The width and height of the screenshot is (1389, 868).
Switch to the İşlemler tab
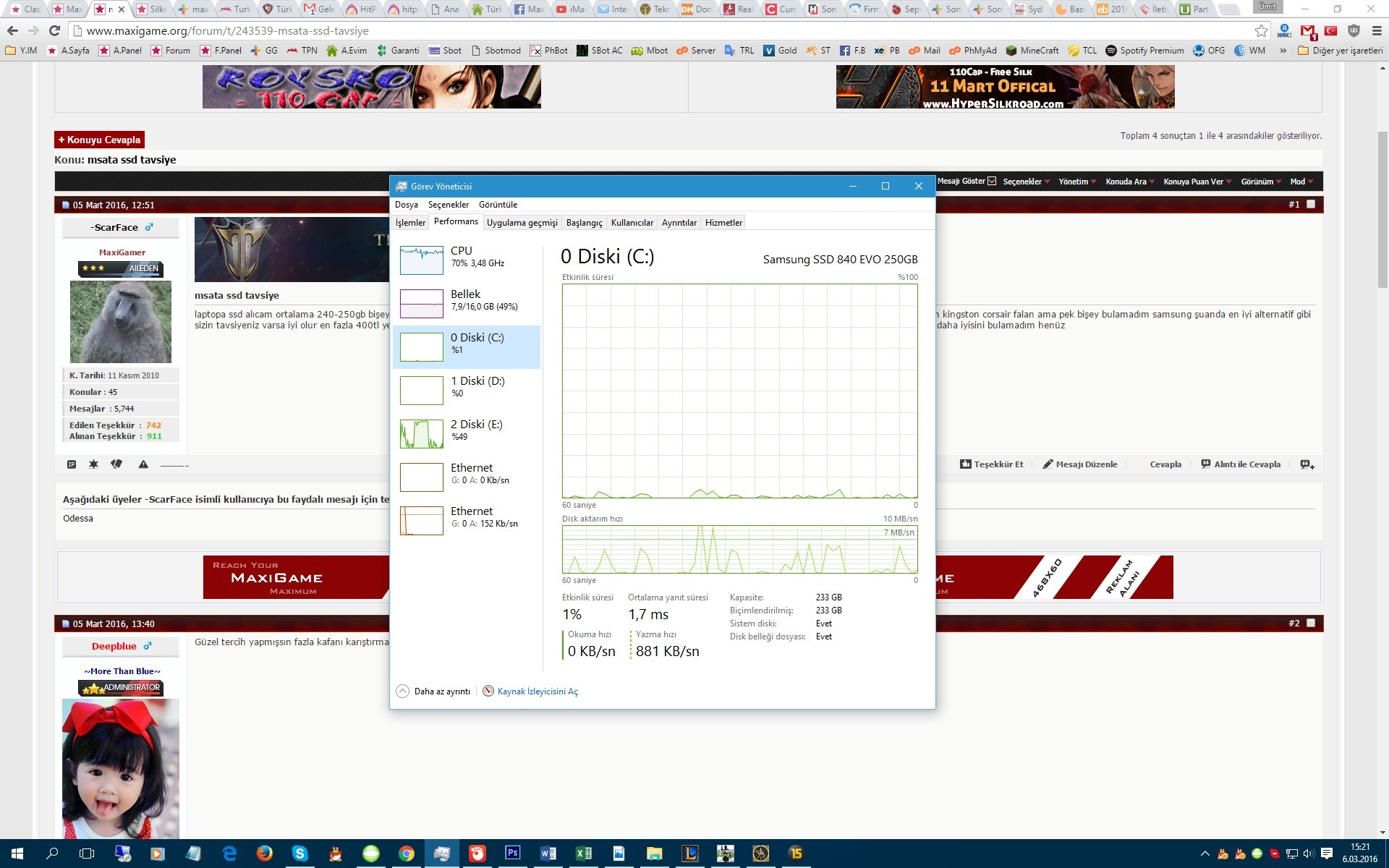point(410,223)
